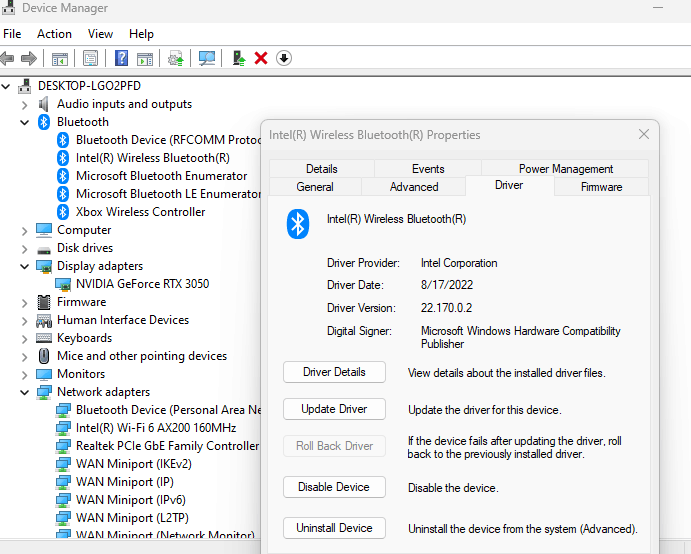Select WAN Miniport (L2TP)

[x=132, y=518]
